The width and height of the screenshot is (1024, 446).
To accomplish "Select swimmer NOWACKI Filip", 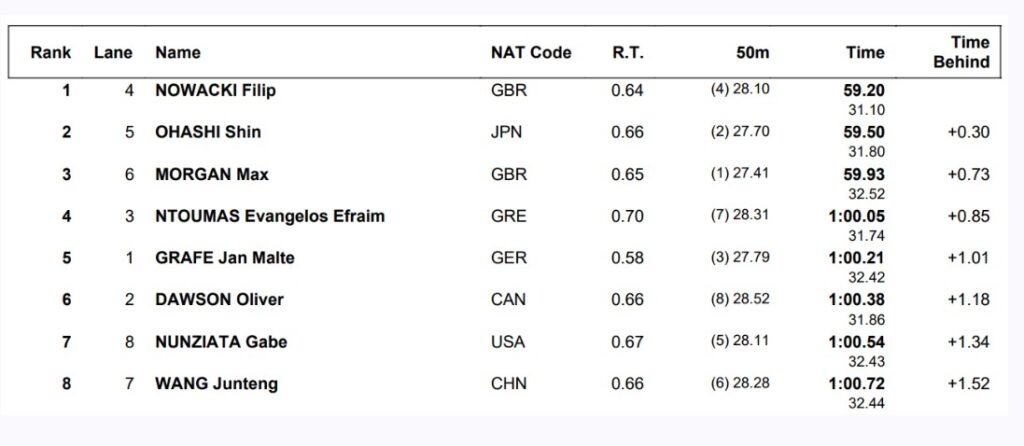I will 216,91.
